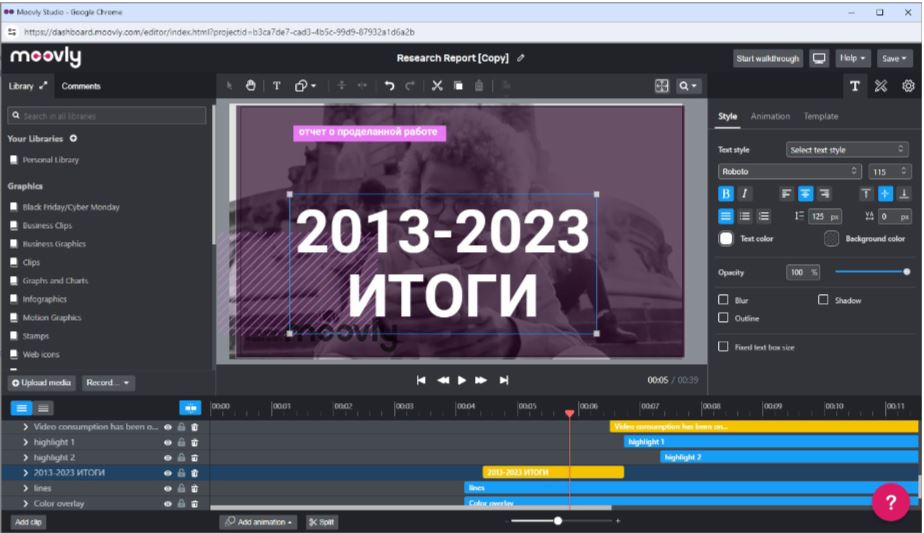
Task: Click Start walkthrough button
Action: click(767, 58)
